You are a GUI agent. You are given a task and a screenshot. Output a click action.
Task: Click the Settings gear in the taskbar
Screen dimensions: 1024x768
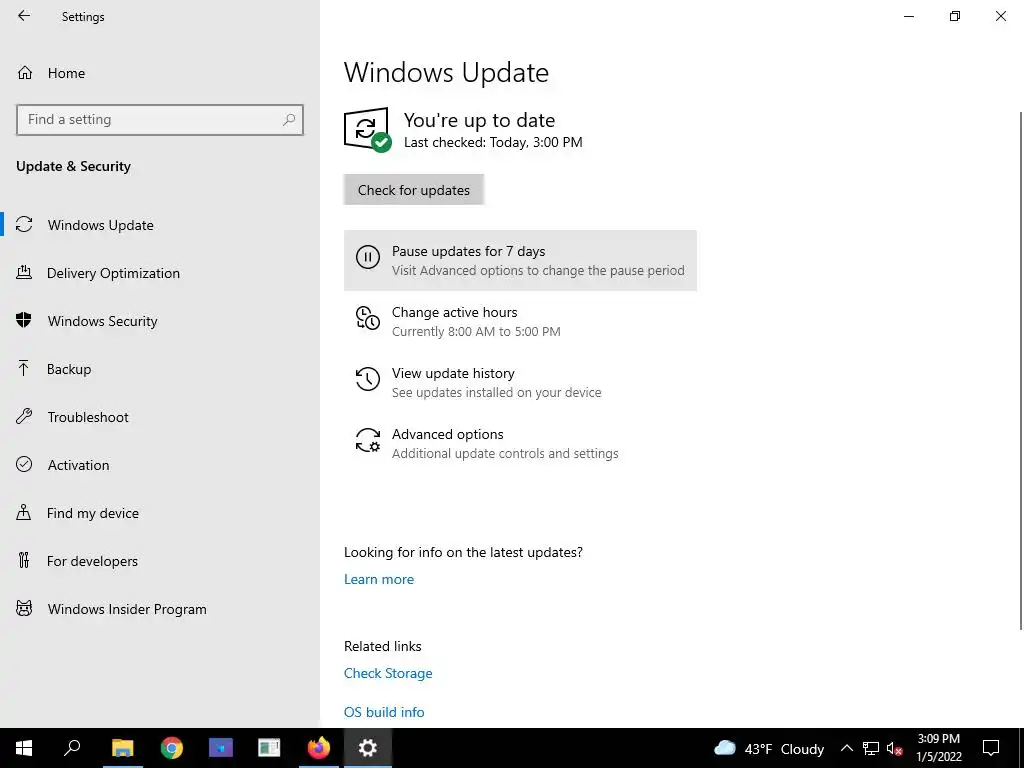(x=368, y=748)
